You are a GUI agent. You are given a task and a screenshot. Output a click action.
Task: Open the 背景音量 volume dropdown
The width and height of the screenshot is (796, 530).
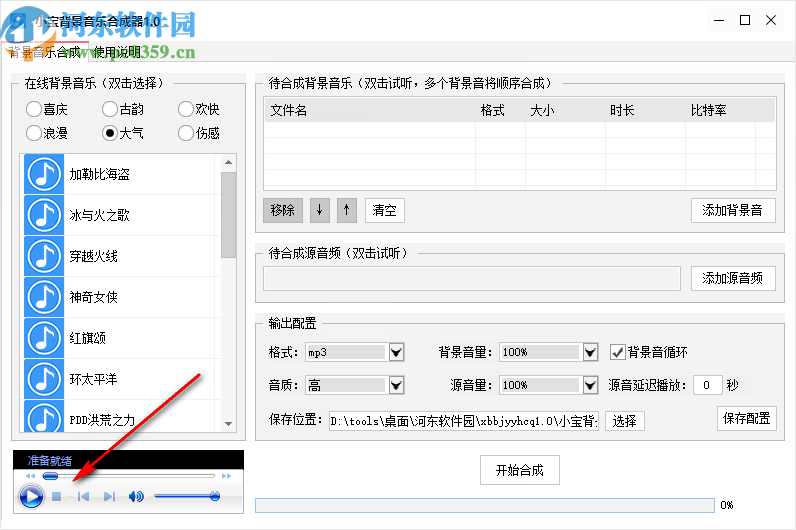(x=590, y=352)
